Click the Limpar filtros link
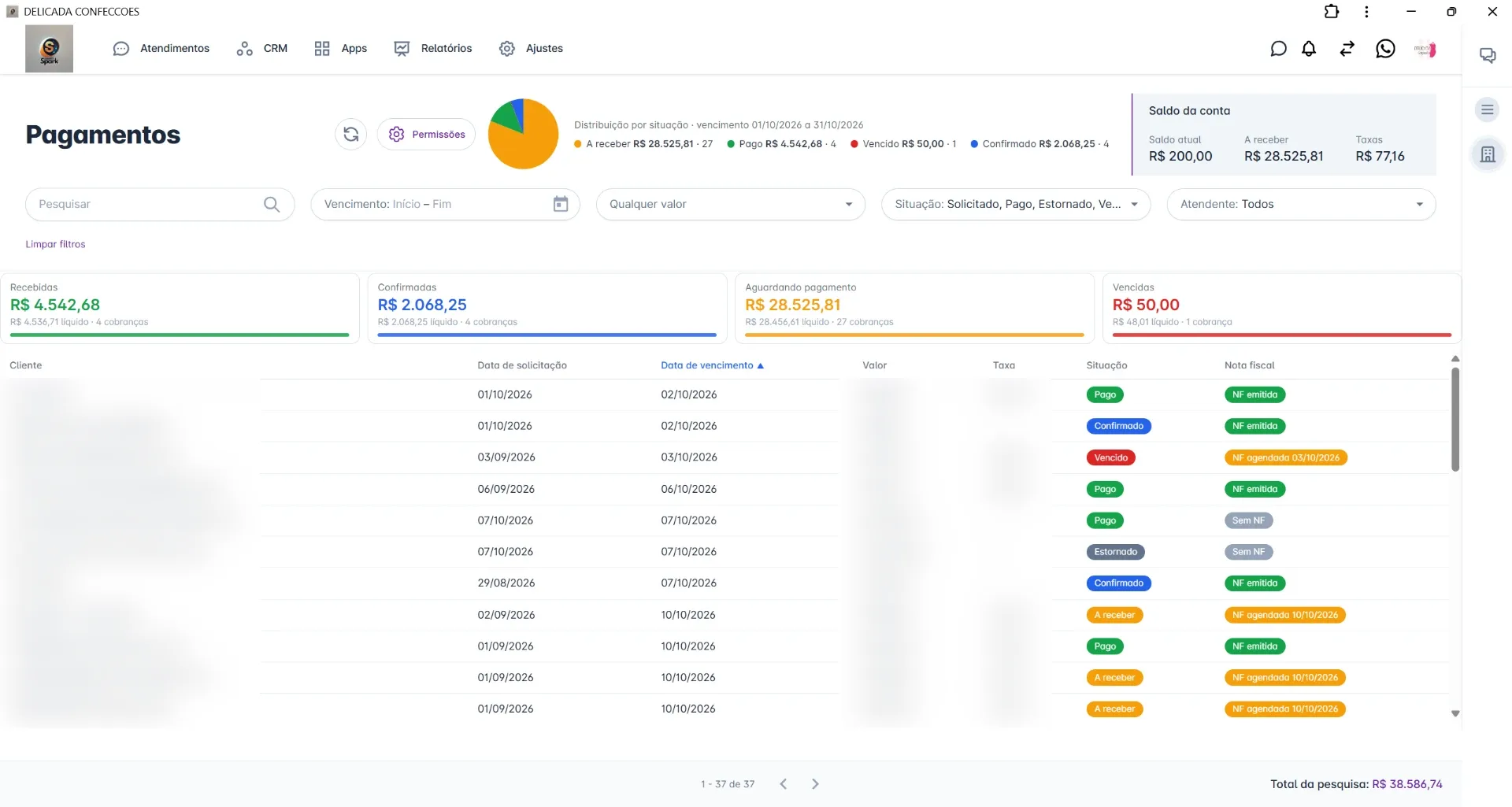This screenshot has width=1512, height=807. coord(55,244)
